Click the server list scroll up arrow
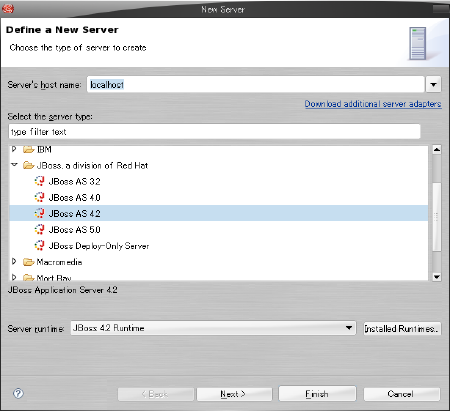 pos(437,149)
